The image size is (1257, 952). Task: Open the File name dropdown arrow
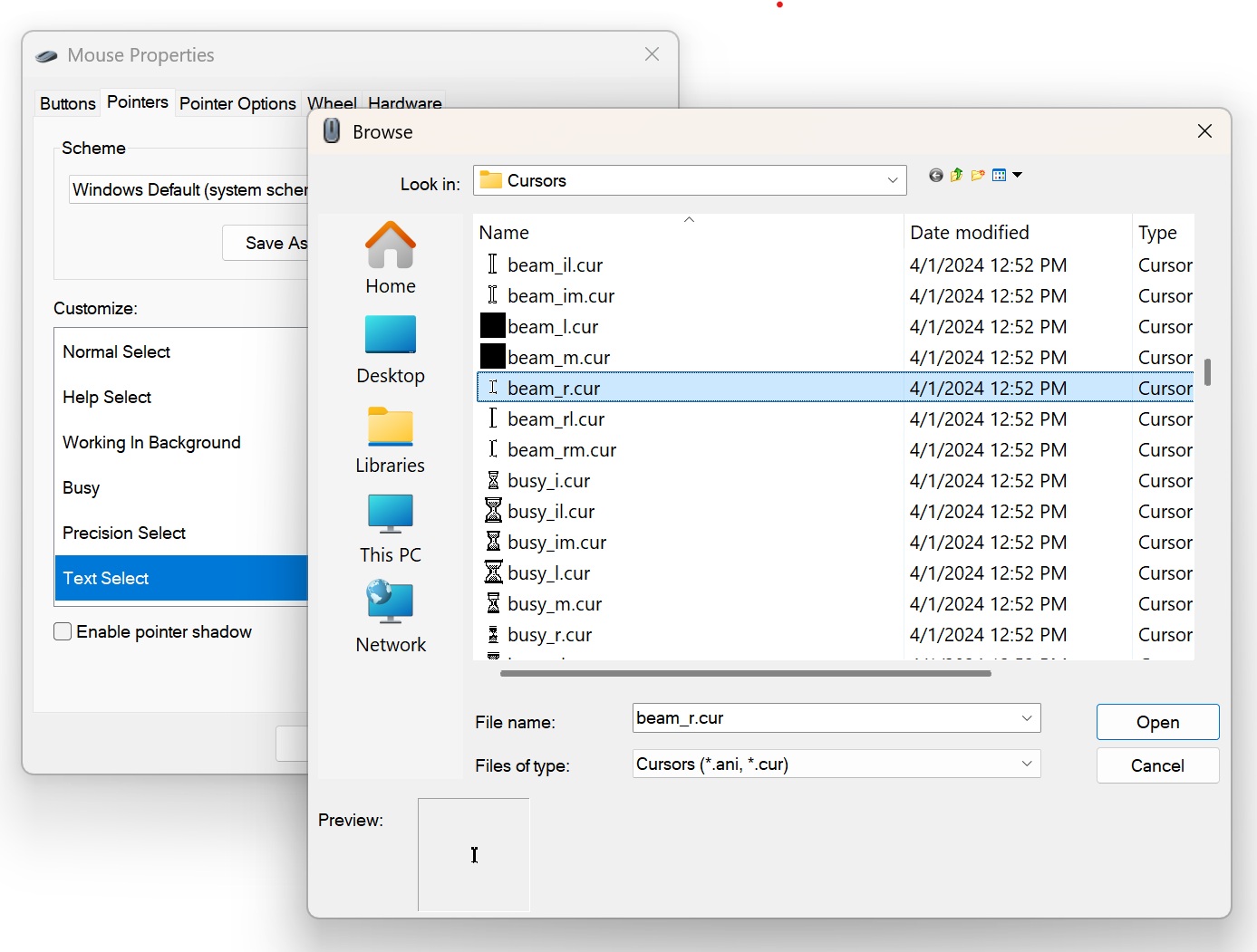[1027, 718]
